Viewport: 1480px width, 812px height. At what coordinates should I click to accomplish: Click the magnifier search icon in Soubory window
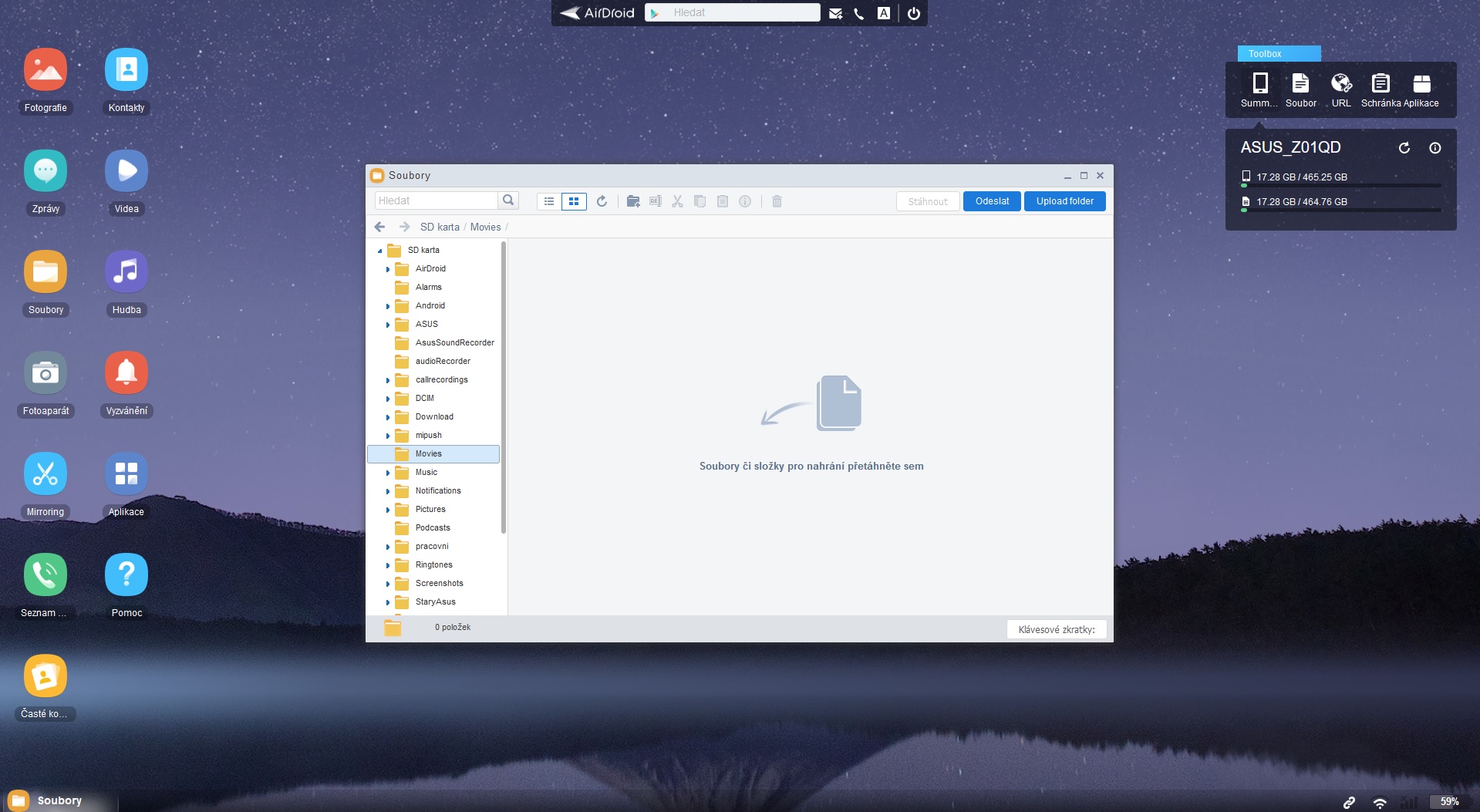(x=508, y=200)
